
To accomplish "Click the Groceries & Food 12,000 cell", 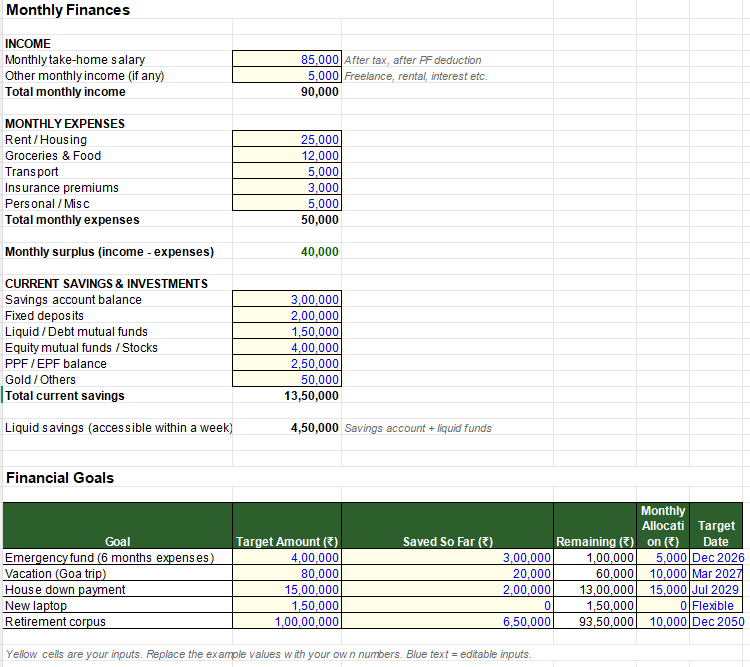I will (x=287, y=155).
